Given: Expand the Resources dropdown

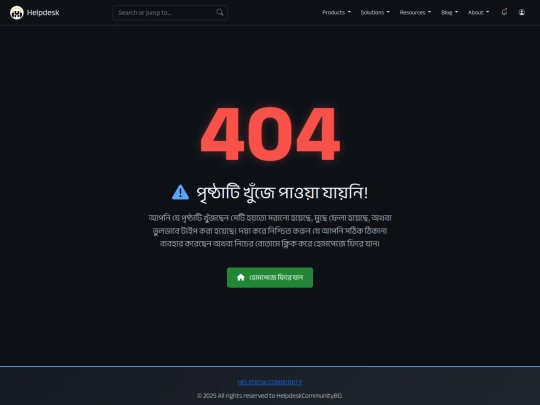Looking at the screenshot, I should (x=415, y=12).
